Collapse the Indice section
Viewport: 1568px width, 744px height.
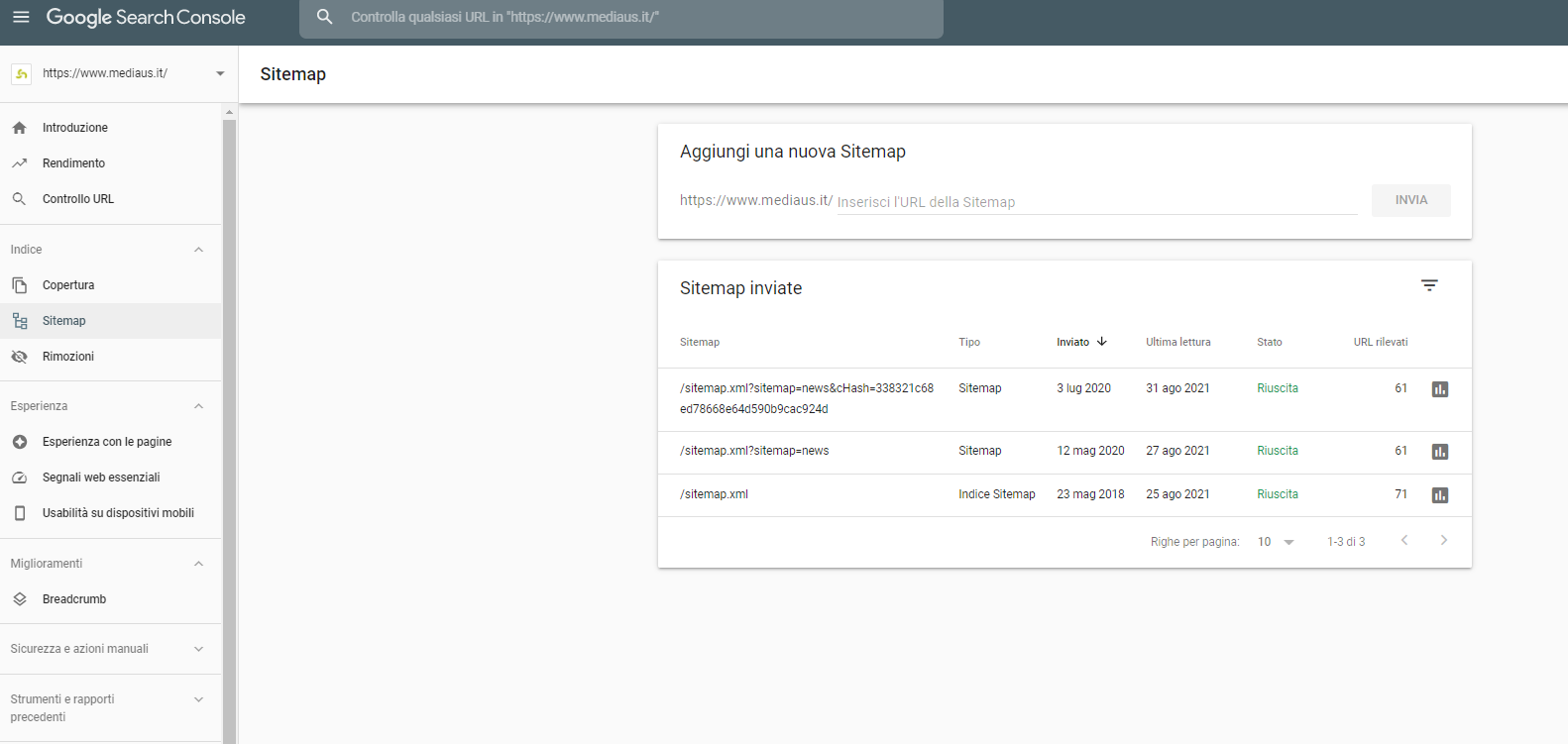tap(198, 250)
